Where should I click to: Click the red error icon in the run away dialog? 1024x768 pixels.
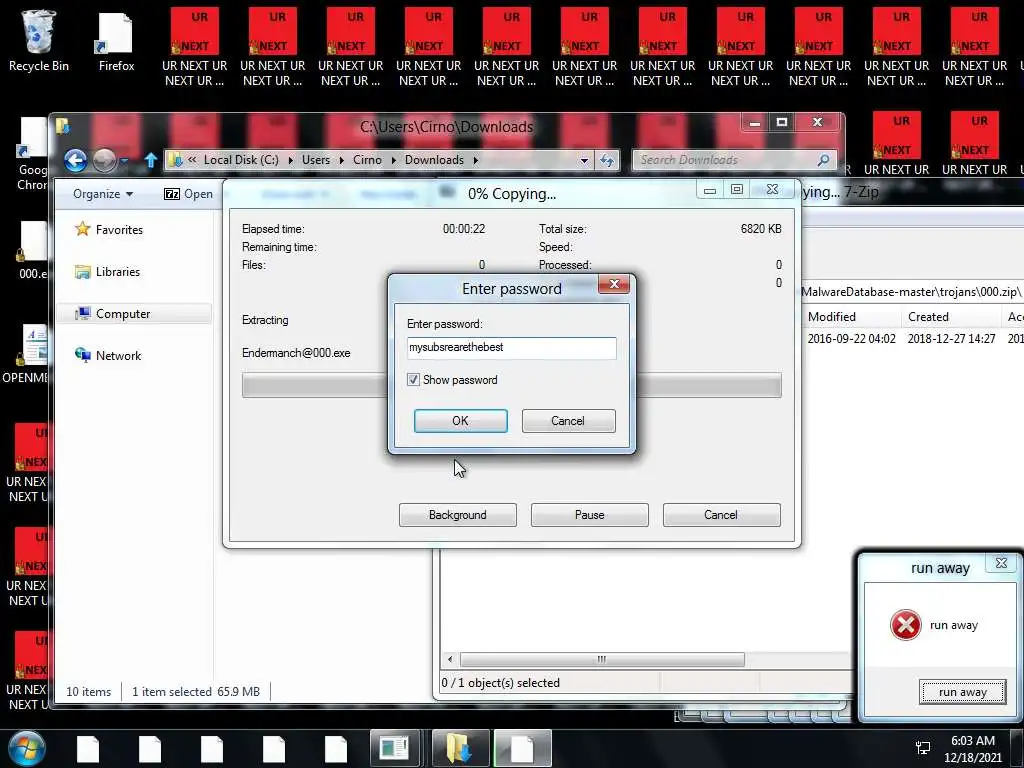pyautogui.click(x=906, y=625)
